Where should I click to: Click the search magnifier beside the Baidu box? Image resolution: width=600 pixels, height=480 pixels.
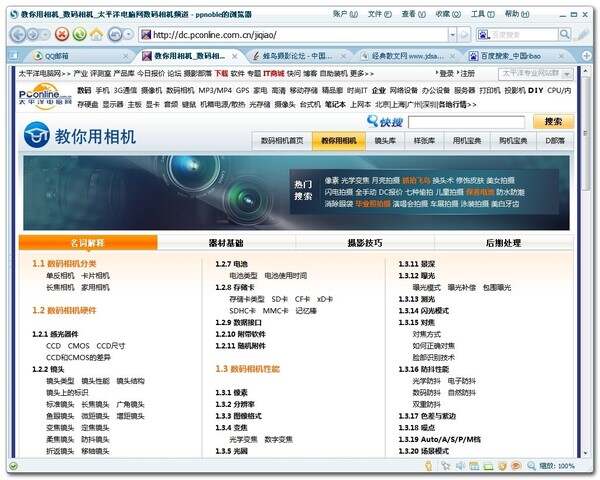565,34
